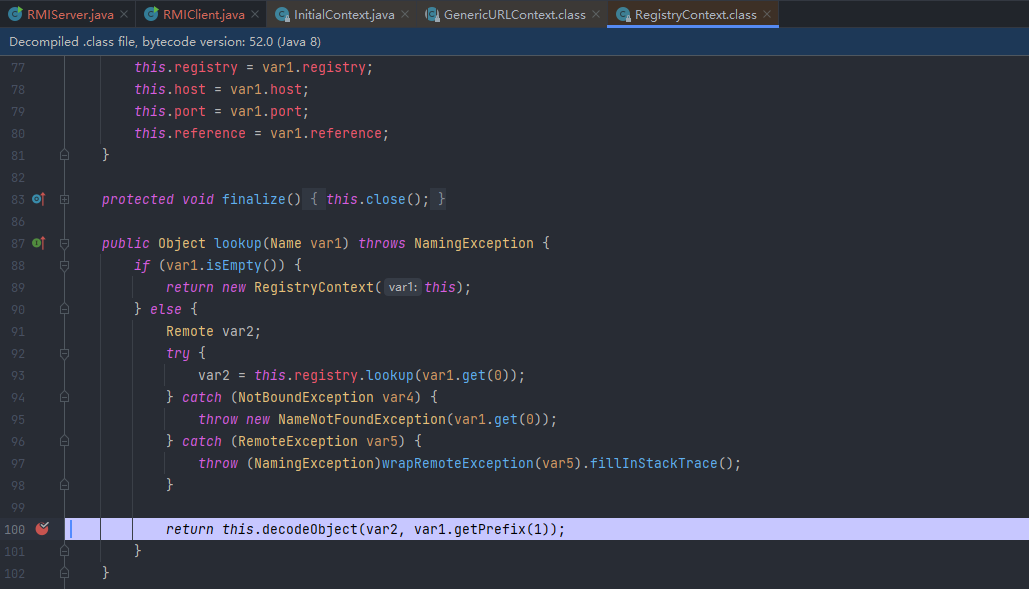Close the GenericURLContext.class tab
Screen dimensions: 1029x589
(596, 14)
